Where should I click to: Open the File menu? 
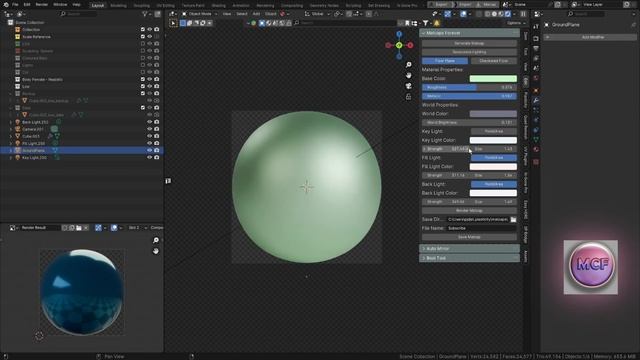pyautogui.click(x=15, y=4)
